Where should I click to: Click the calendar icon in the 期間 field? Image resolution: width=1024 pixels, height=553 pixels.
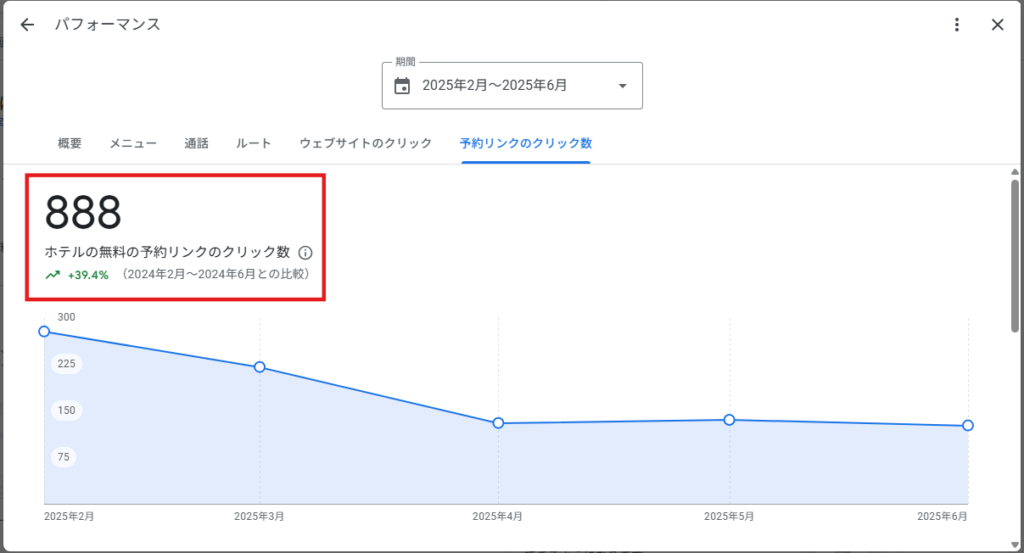point(402,86)
